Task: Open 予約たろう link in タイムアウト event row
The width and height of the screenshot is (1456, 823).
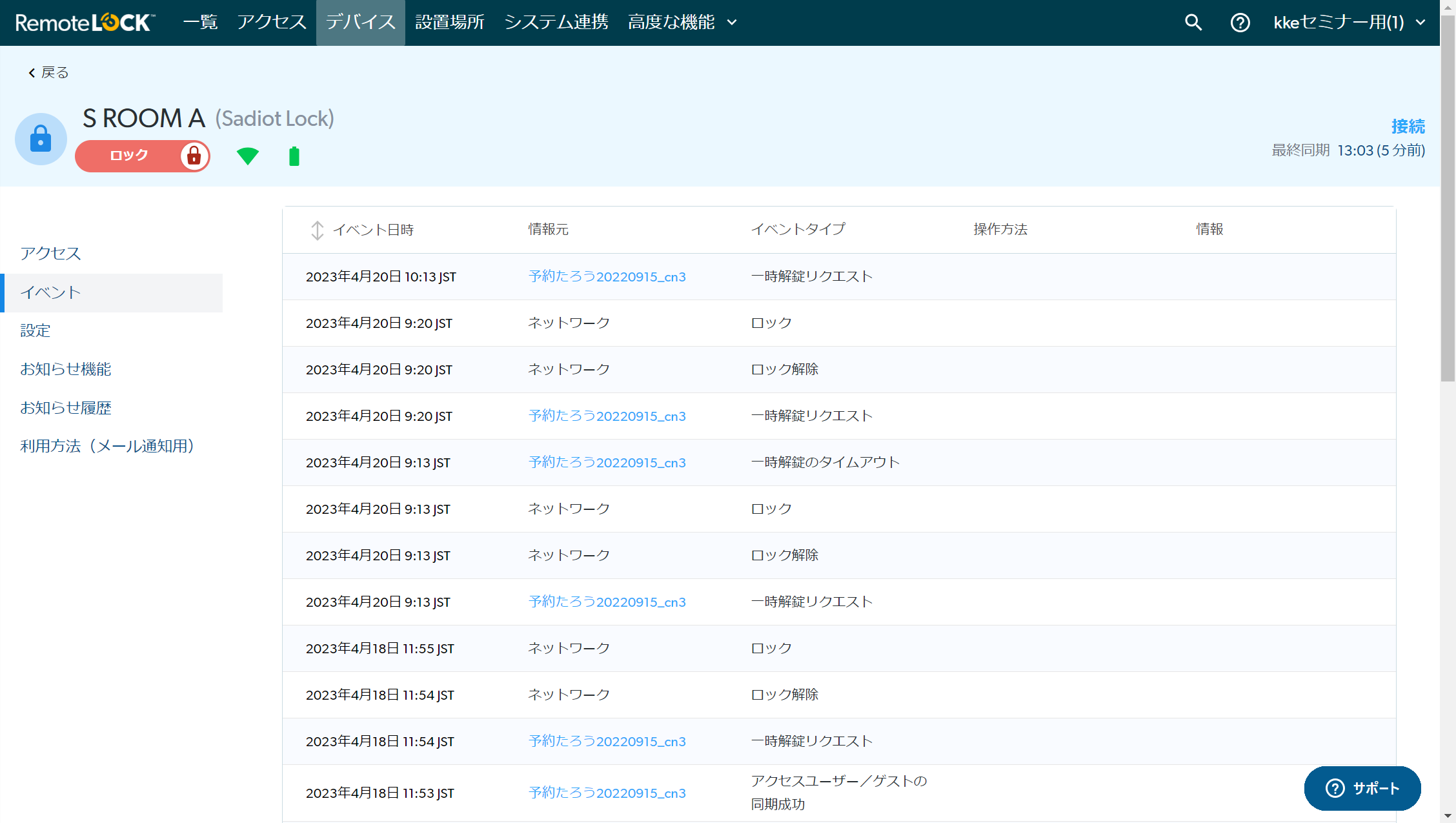Action: tap(607, 462)
